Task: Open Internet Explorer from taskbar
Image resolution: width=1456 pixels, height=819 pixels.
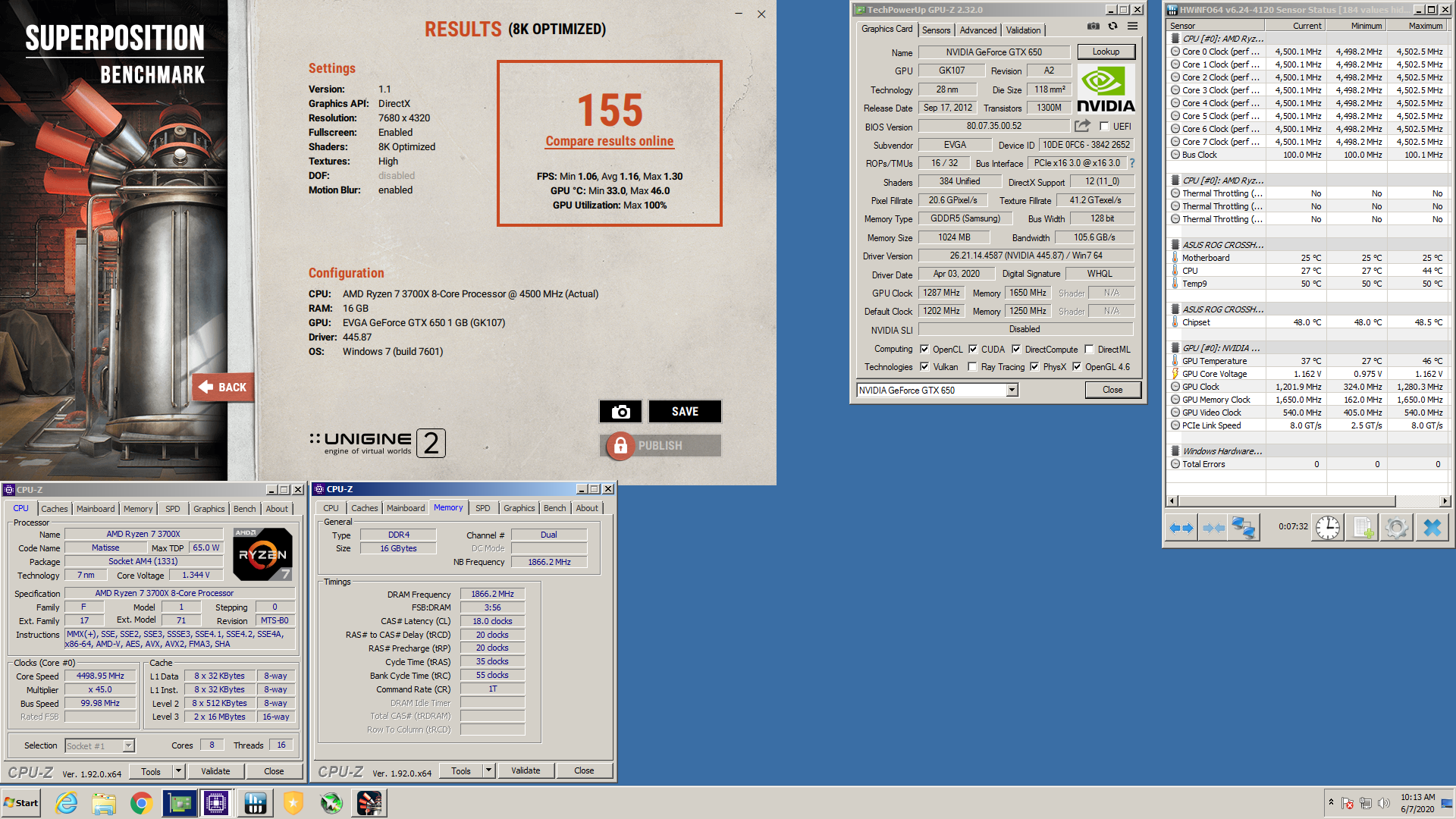Action: 66,803
